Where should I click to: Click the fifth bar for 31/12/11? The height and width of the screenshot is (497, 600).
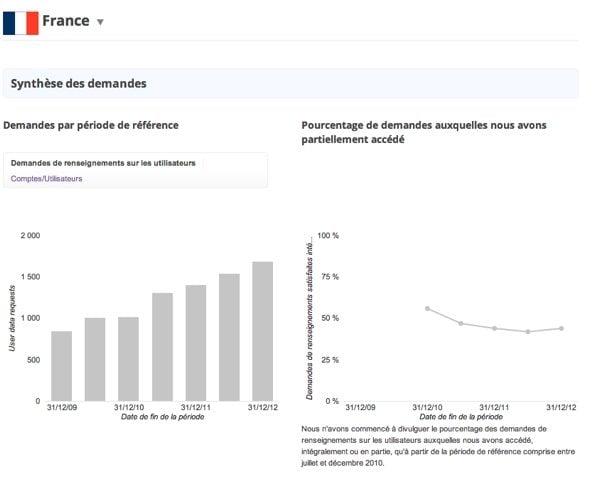click(x=195, y=343)
